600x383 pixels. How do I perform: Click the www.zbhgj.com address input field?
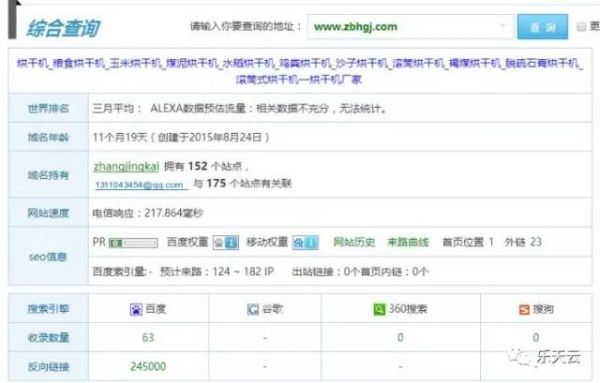pyautogui.click(x=410, y=27)
